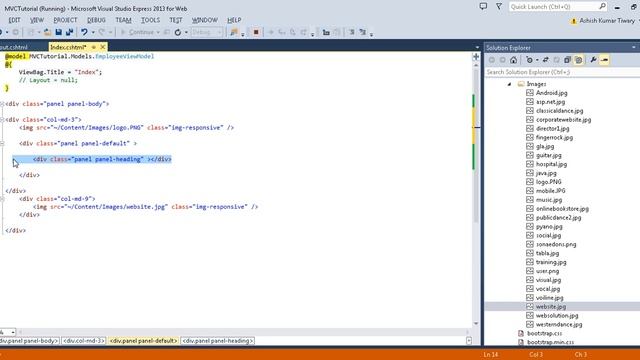Click the Save file icon in toolbar

point(59,32)
